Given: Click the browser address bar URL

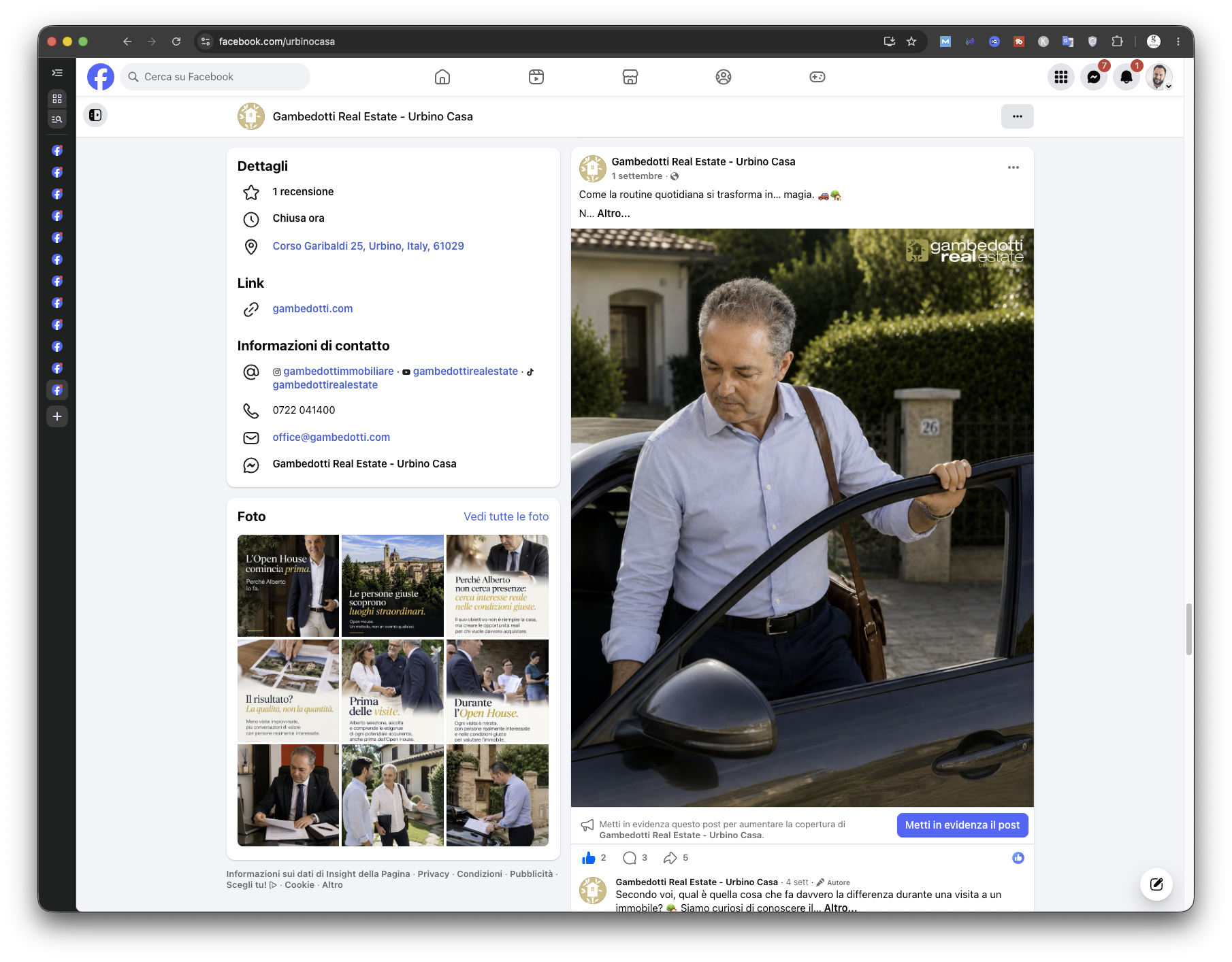Looking at the screenshot, I should click(x=277, y=42).
